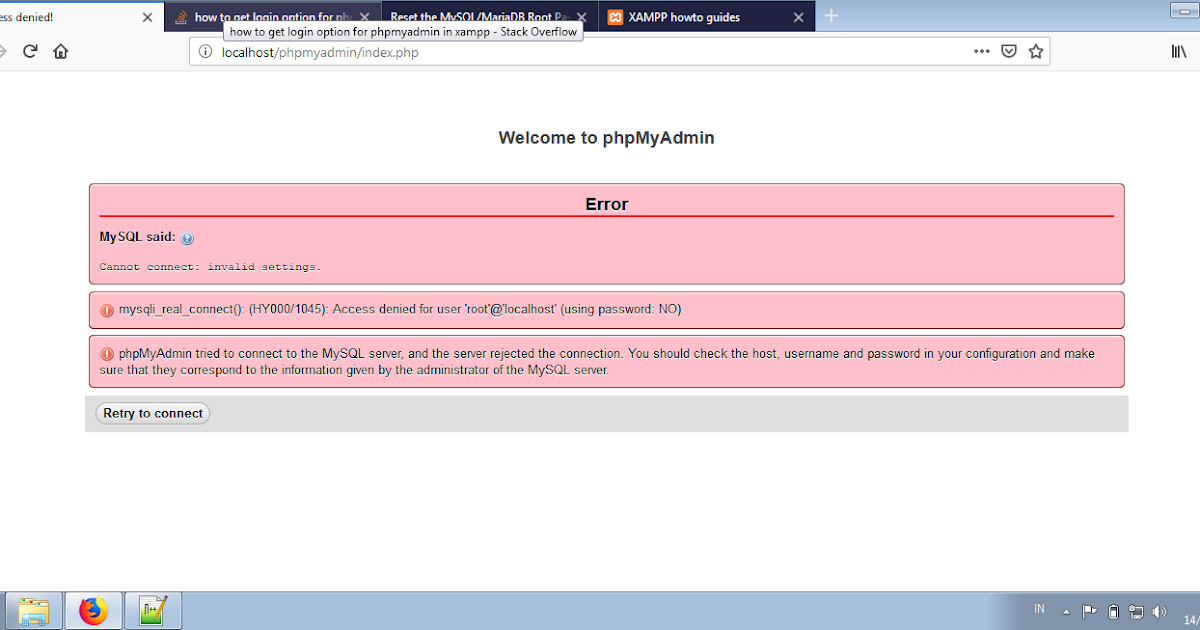Check battery status tray icon
This screenshot has height=630, width=1200.
click(1113, 611)
